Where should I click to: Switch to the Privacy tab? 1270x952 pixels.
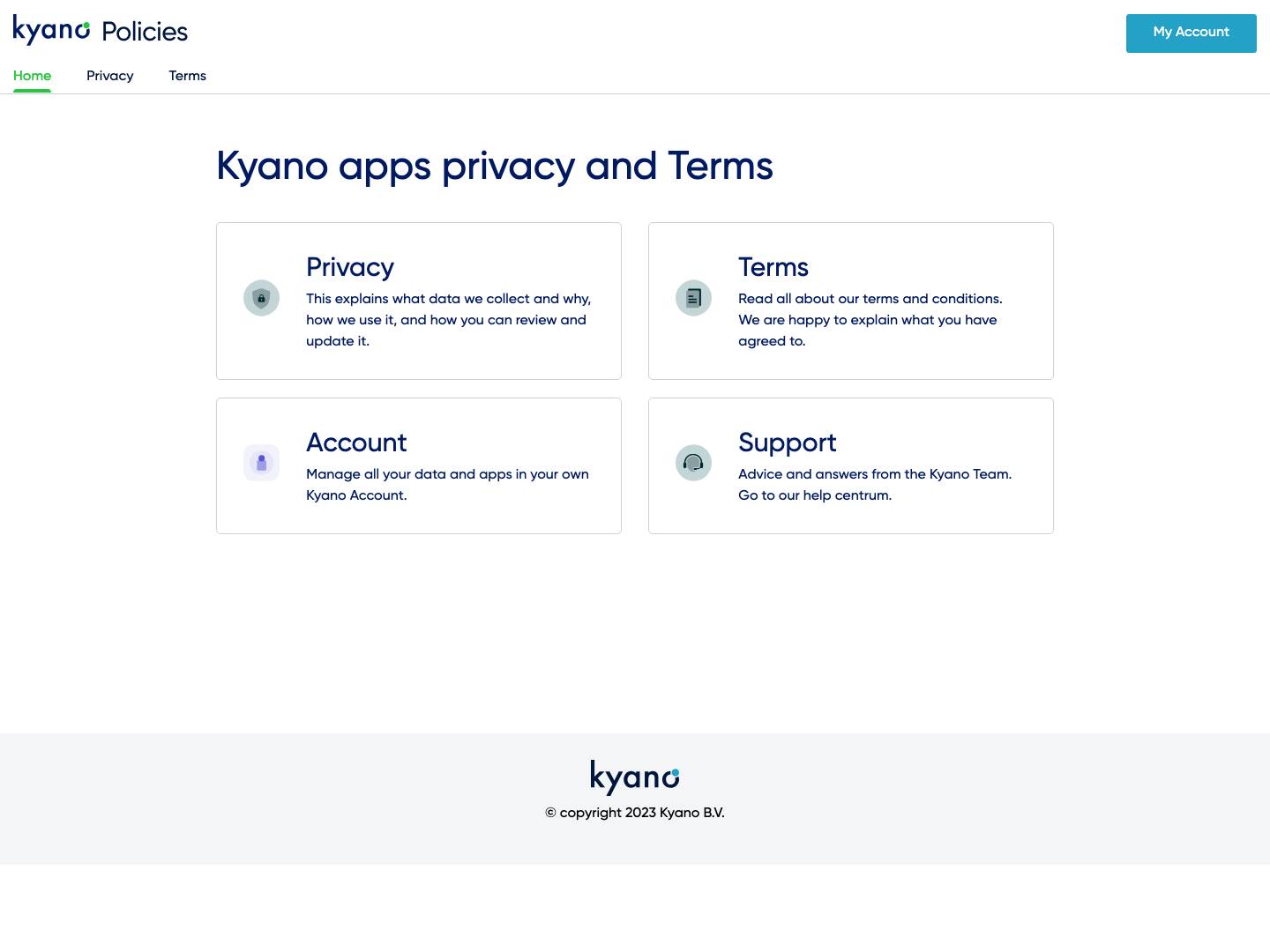click(109, 76)
